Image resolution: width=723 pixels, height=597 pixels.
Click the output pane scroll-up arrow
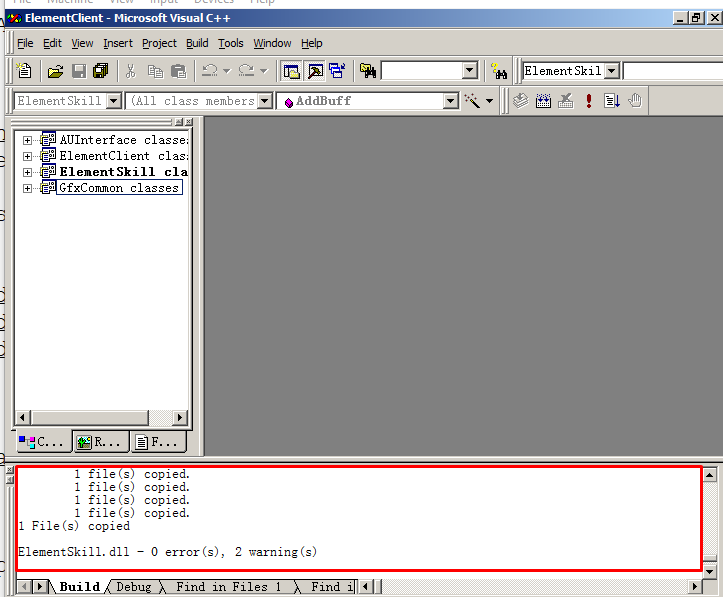(710, 474)
